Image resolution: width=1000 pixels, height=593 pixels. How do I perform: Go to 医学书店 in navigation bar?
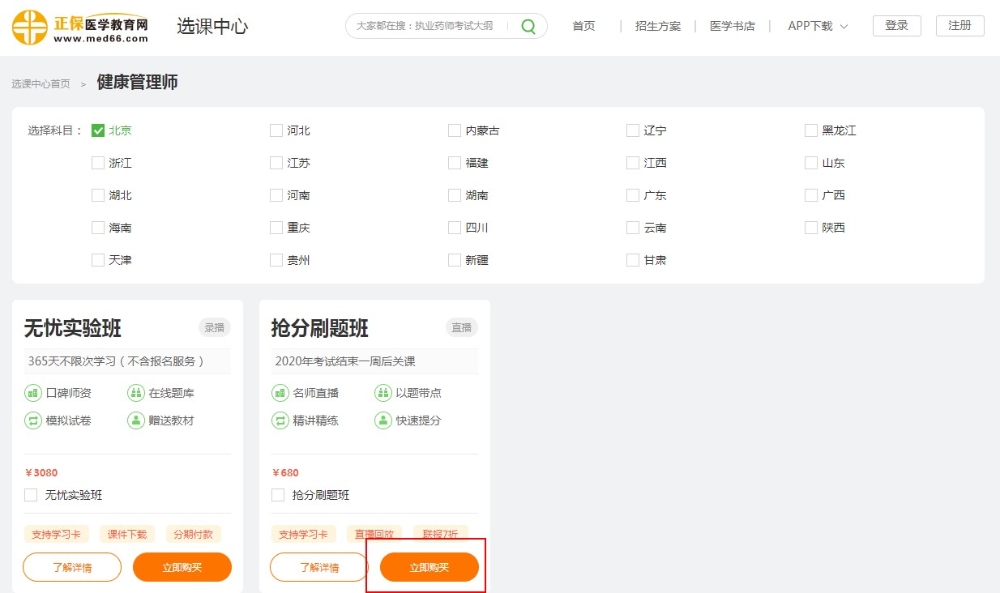point(734,26)
